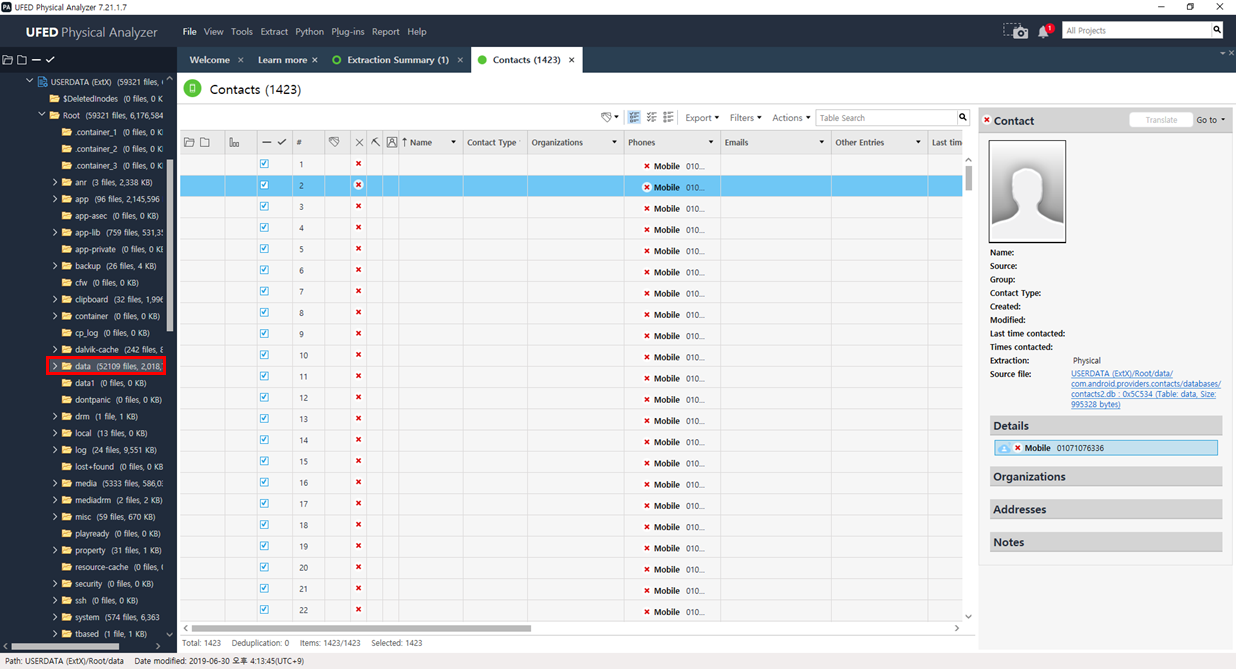Click the red X in Contact panel header
Image resolution: width=1236 pixels, height=669 pixels.
click(x=986, y=120)
